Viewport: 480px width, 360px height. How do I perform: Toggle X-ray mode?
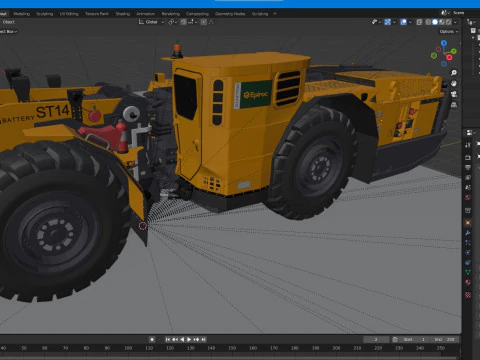pyautogui.click(x=419, y=22)
